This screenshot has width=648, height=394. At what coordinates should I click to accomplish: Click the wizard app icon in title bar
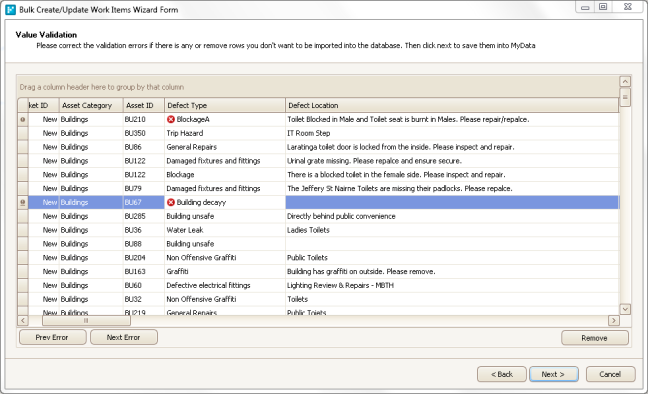pos(10,10)
